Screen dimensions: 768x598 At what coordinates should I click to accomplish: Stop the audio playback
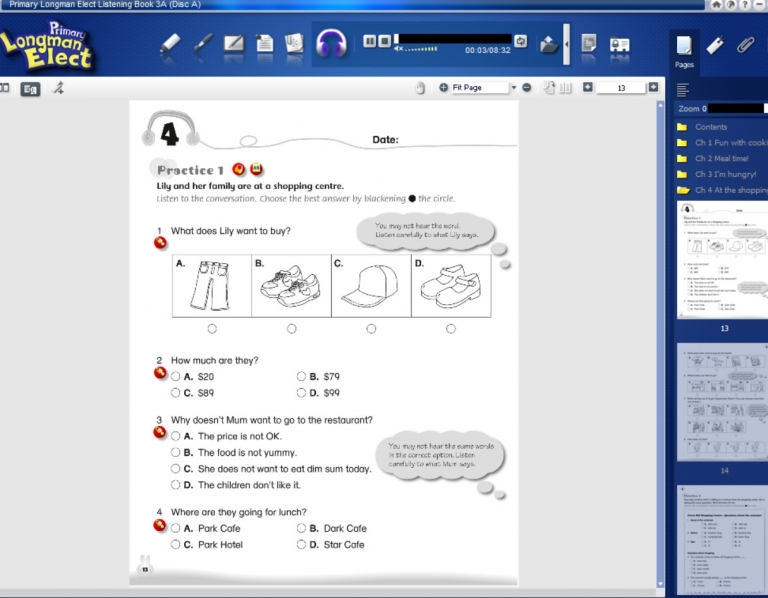(x=384, y=41)
